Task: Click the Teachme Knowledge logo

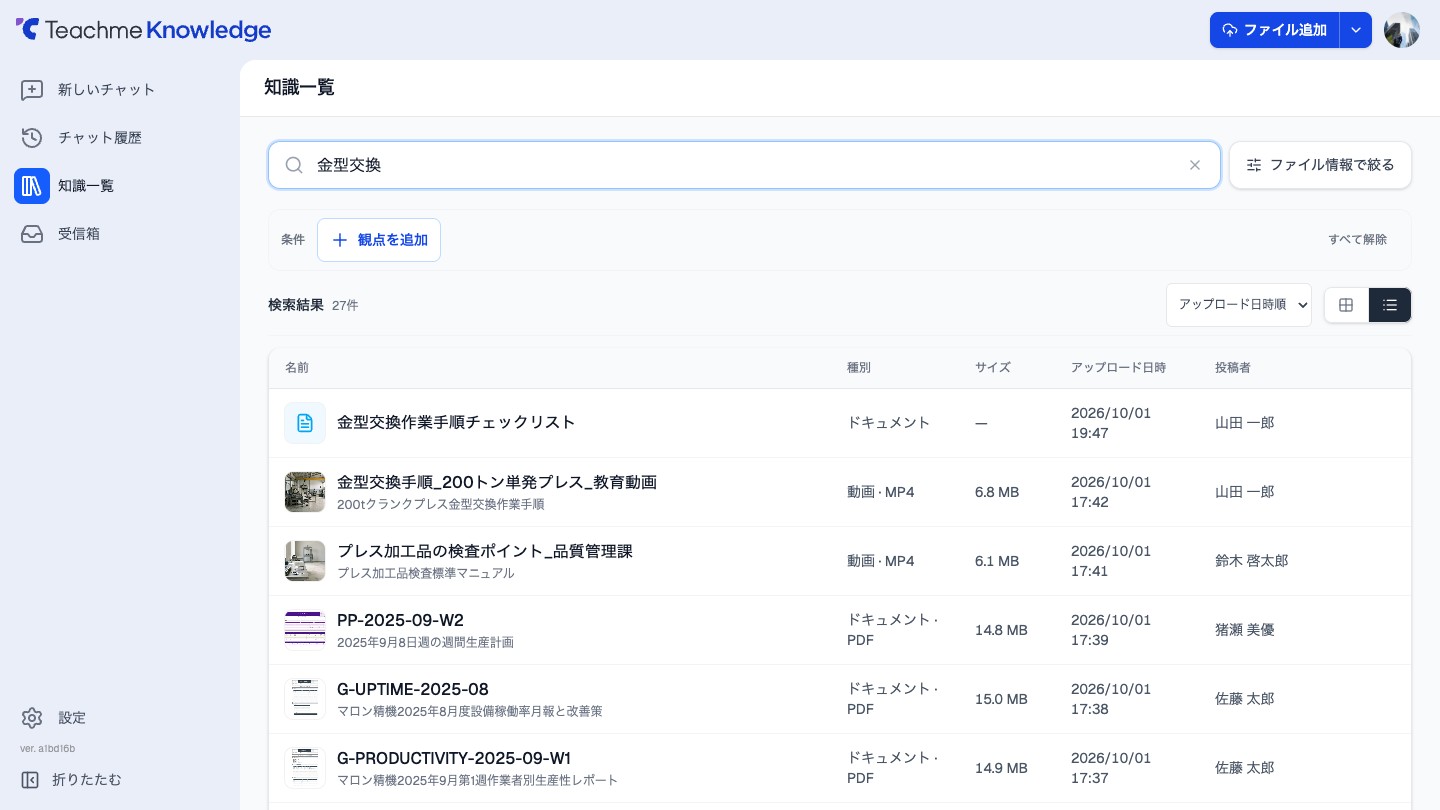Action: [143, 30]
